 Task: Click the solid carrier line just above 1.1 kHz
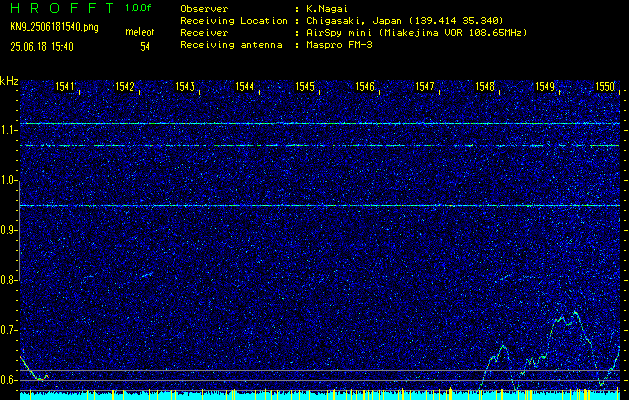click(x=320, y=124)
